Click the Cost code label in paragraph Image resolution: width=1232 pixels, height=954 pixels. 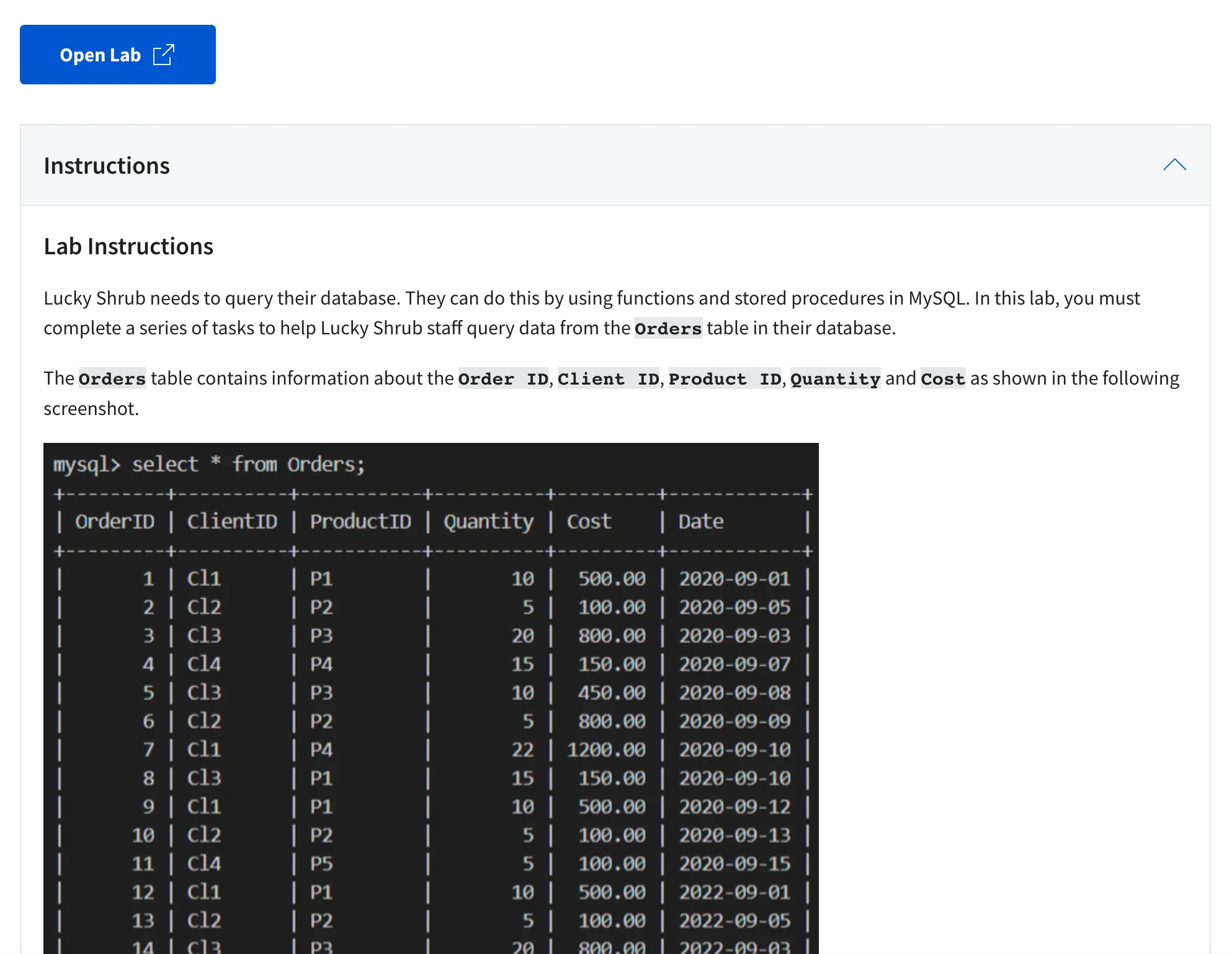coord(942,378)
